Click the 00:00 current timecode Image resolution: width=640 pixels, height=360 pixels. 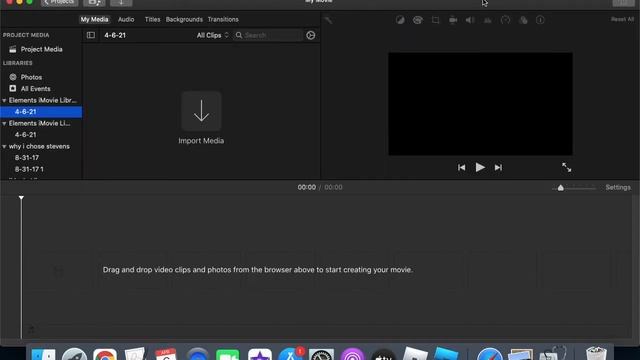[x=307, y=187]
